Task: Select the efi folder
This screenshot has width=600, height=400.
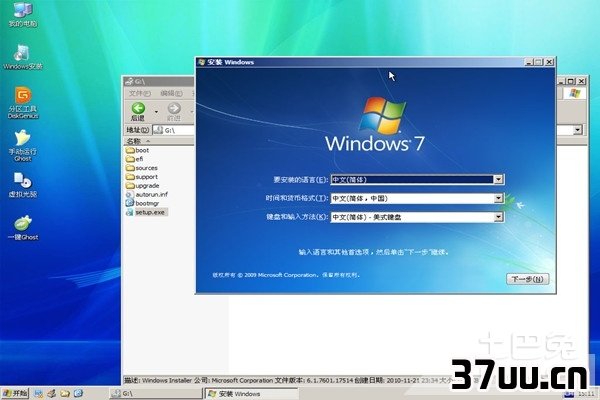Action: click(134, 159)
